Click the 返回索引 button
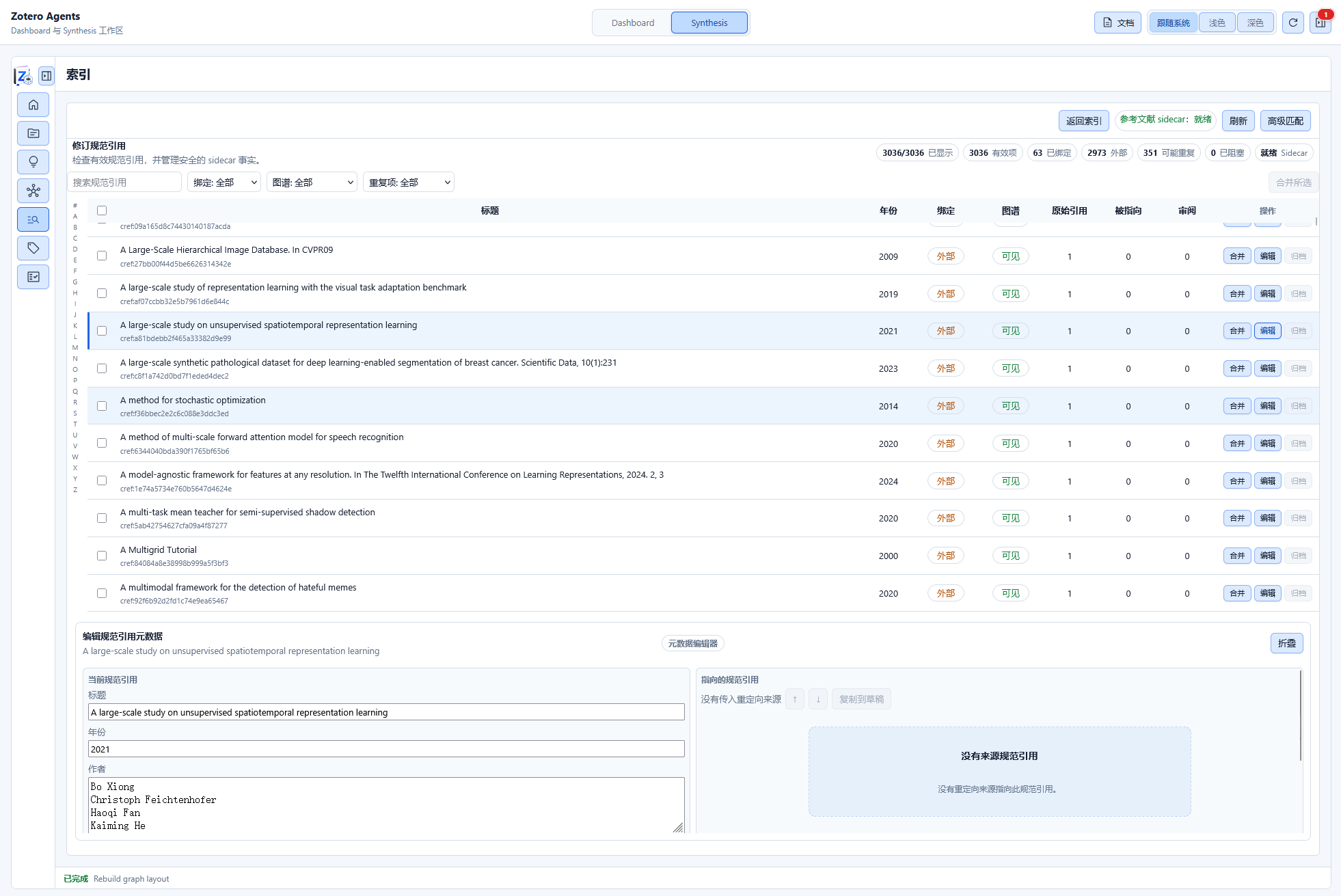The height and width of the screenshot is (896, 1341). (x=1083, y=121)
